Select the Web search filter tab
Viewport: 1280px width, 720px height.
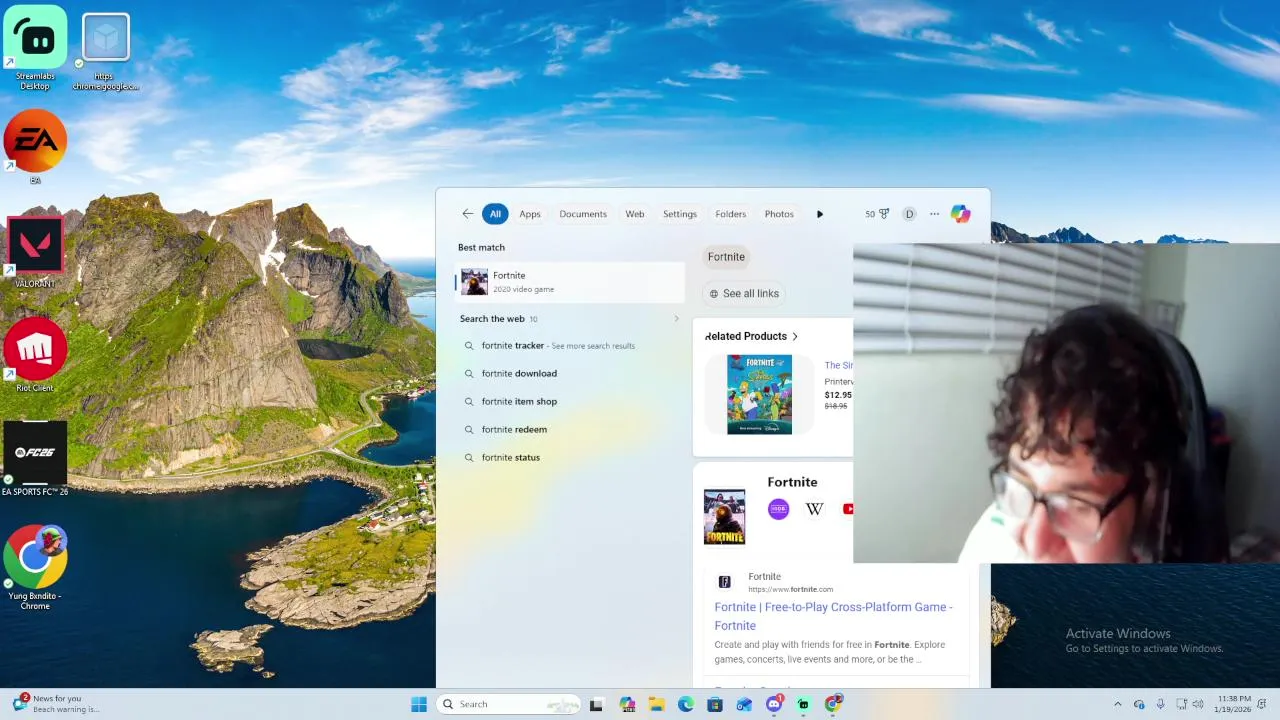(x=635, y=214)
